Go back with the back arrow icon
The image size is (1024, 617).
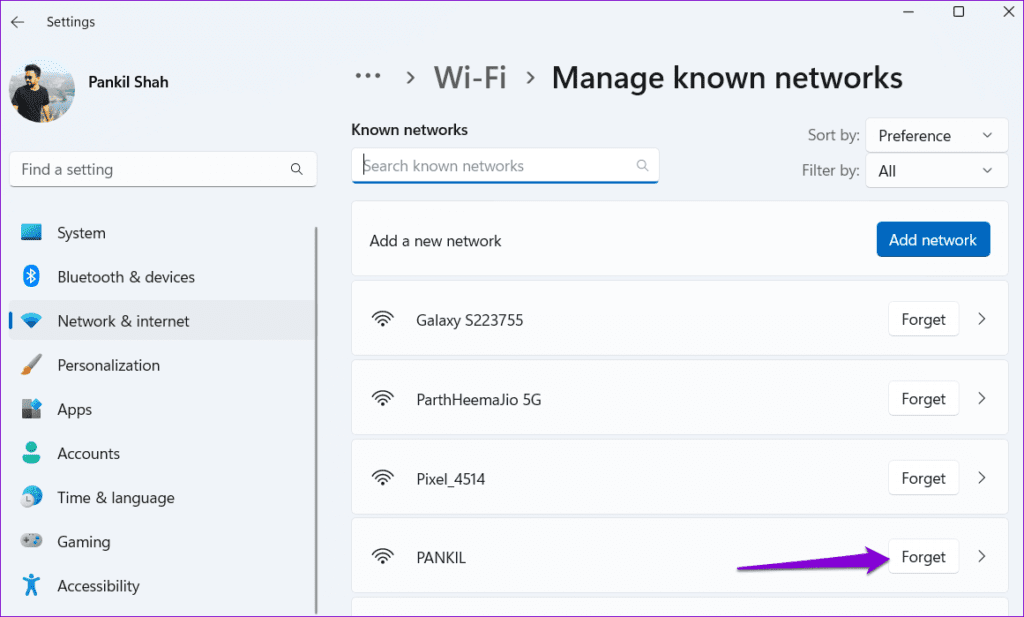point(18,22)
